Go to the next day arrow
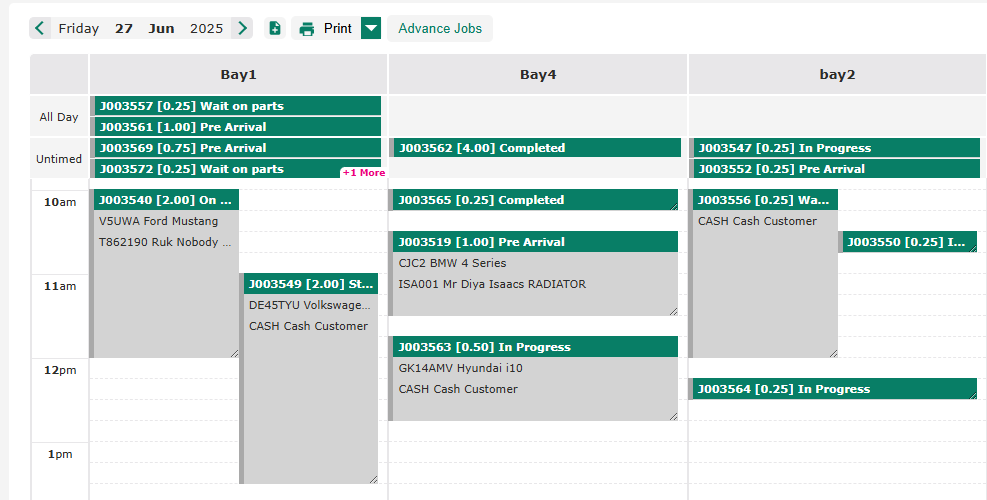 242,28
